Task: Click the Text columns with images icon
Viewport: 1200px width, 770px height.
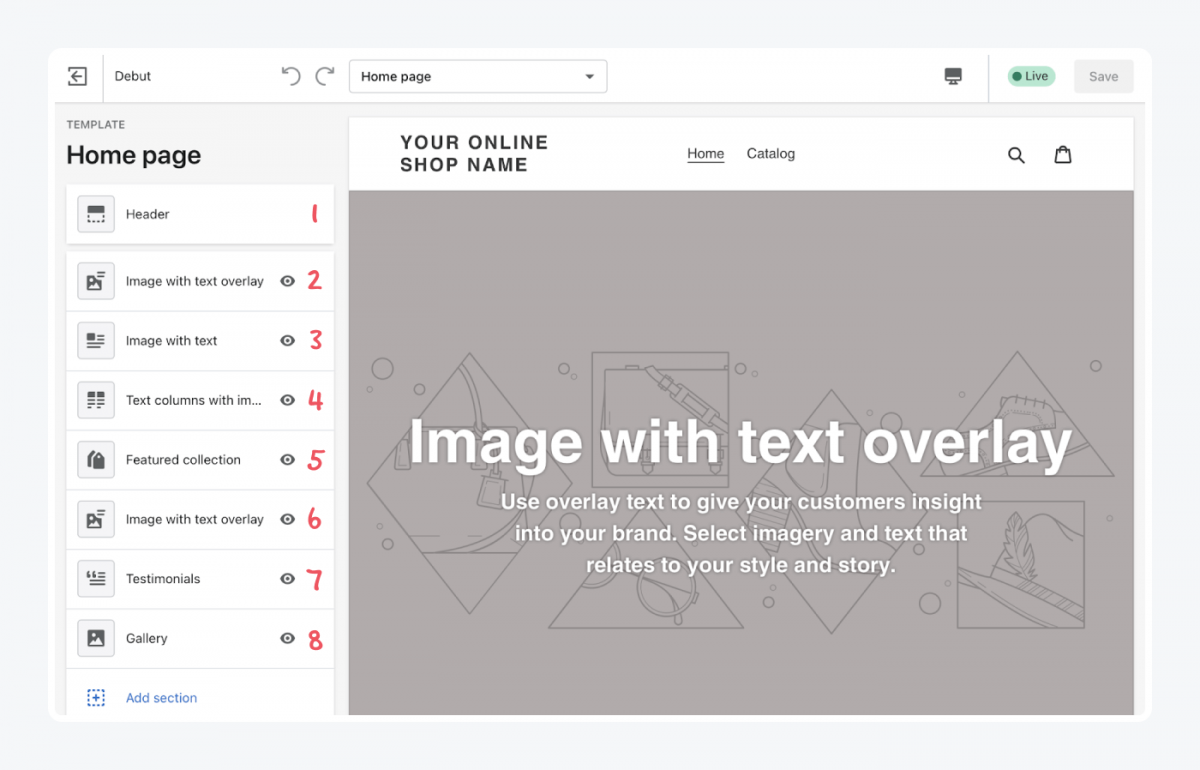Action: pos(96,400)
